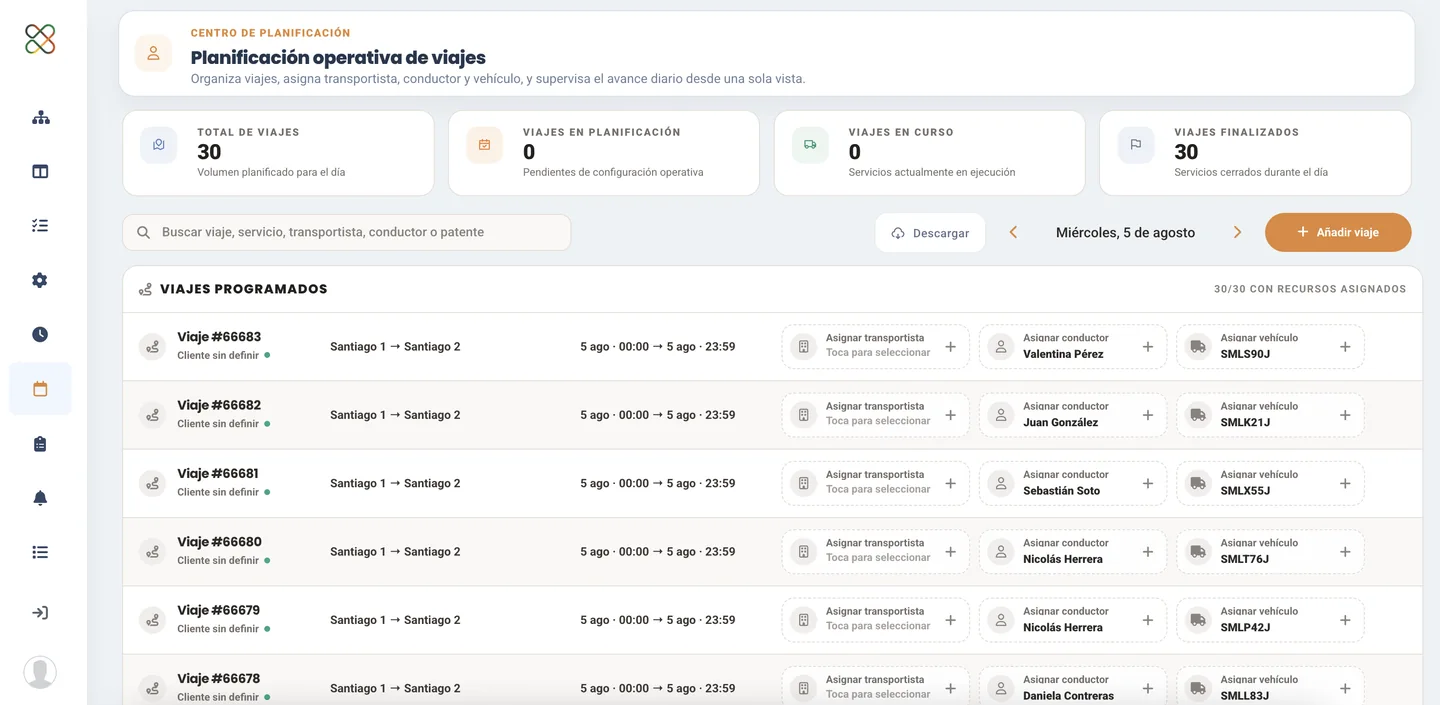The height and width of the screenshot is (705, 1440).
Task: Click the Viajes finalizados card
Action: click(1255, 153)
